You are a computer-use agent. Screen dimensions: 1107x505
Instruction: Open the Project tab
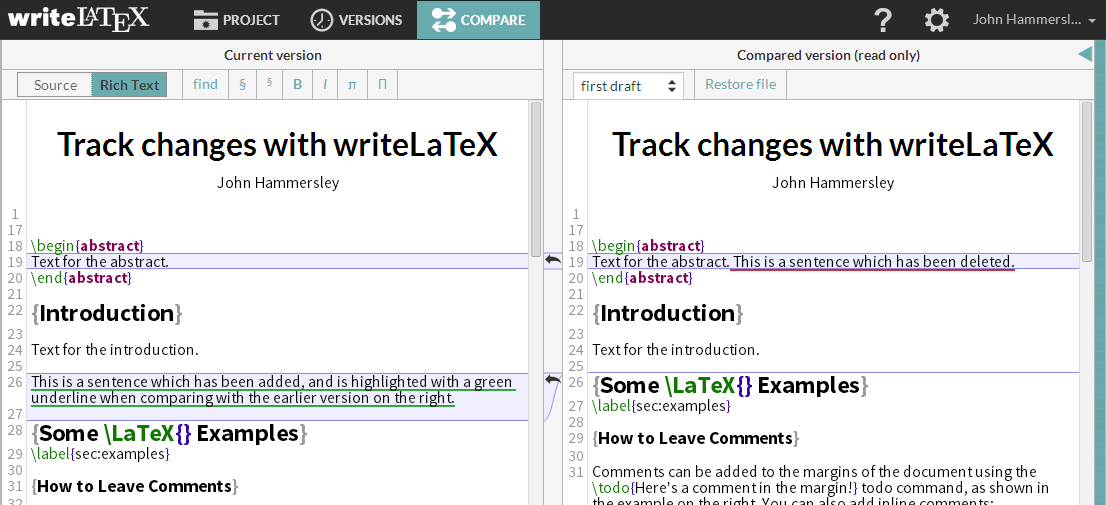(x=237, y=20)
